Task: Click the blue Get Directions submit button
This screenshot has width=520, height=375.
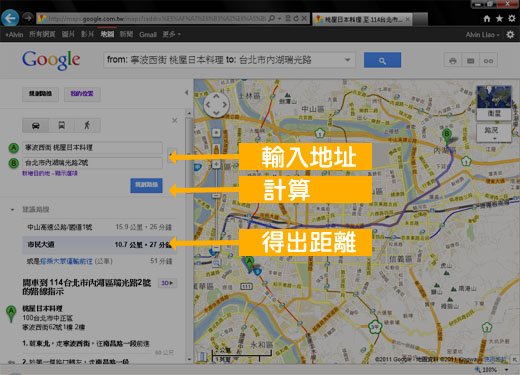Action: point(146,185)
